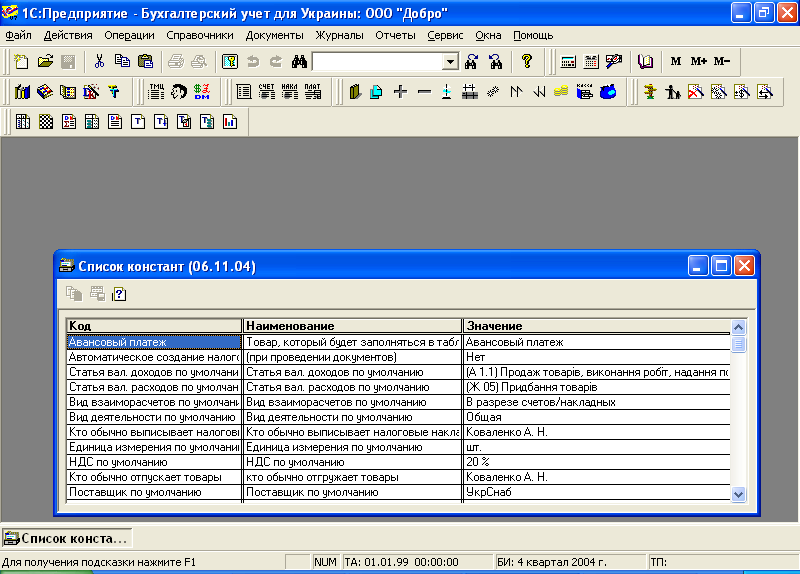Click the Open folder toolbar icon
The height and width of the screenshot is (574, 800).
(x=45, y=62)
